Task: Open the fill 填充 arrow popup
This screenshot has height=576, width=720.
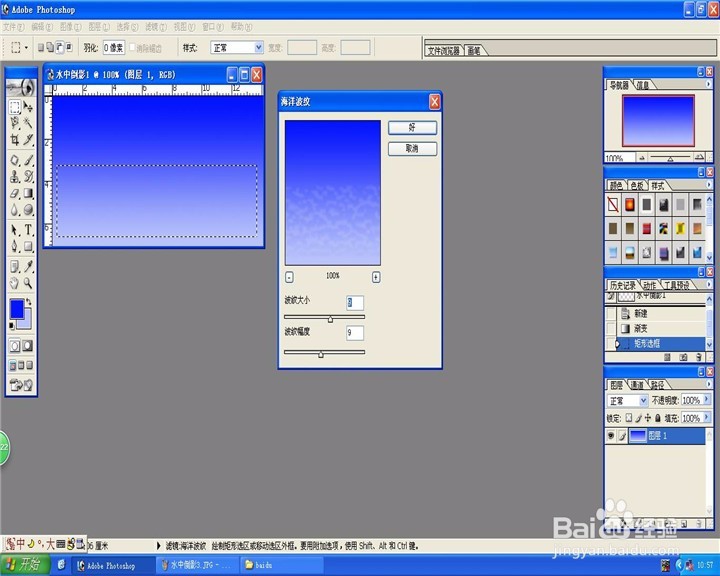Action: click(707, 418)
